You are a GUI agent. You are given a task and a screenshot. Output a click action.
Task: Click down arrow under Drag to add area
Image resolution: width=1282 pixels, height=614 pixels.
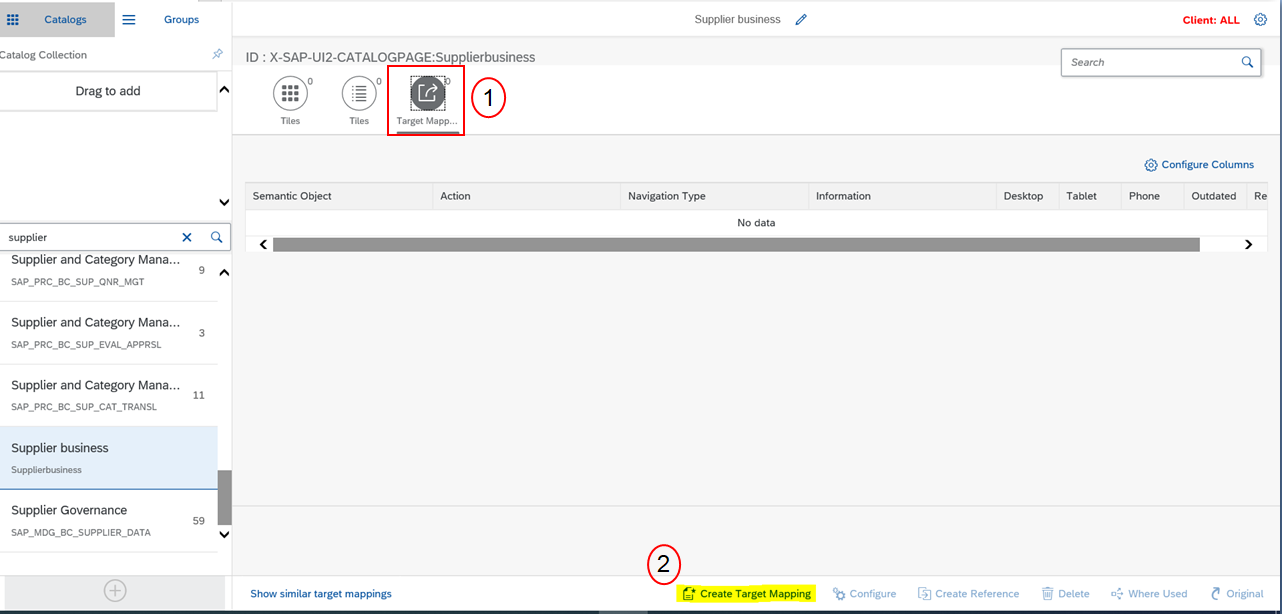tap(224, 203)
